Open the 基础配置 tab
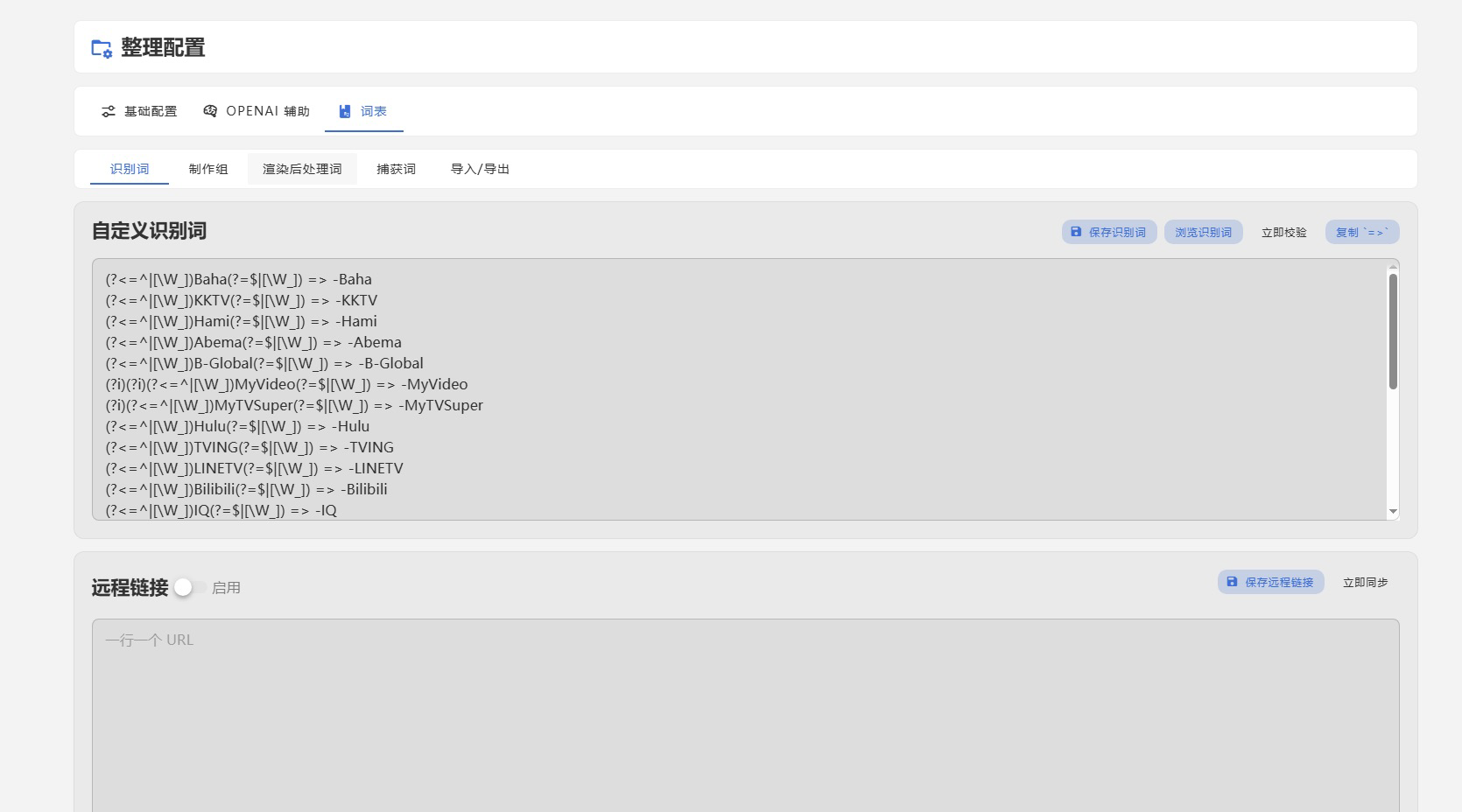This screenshot has width=1462, height=812. (139, 111)
